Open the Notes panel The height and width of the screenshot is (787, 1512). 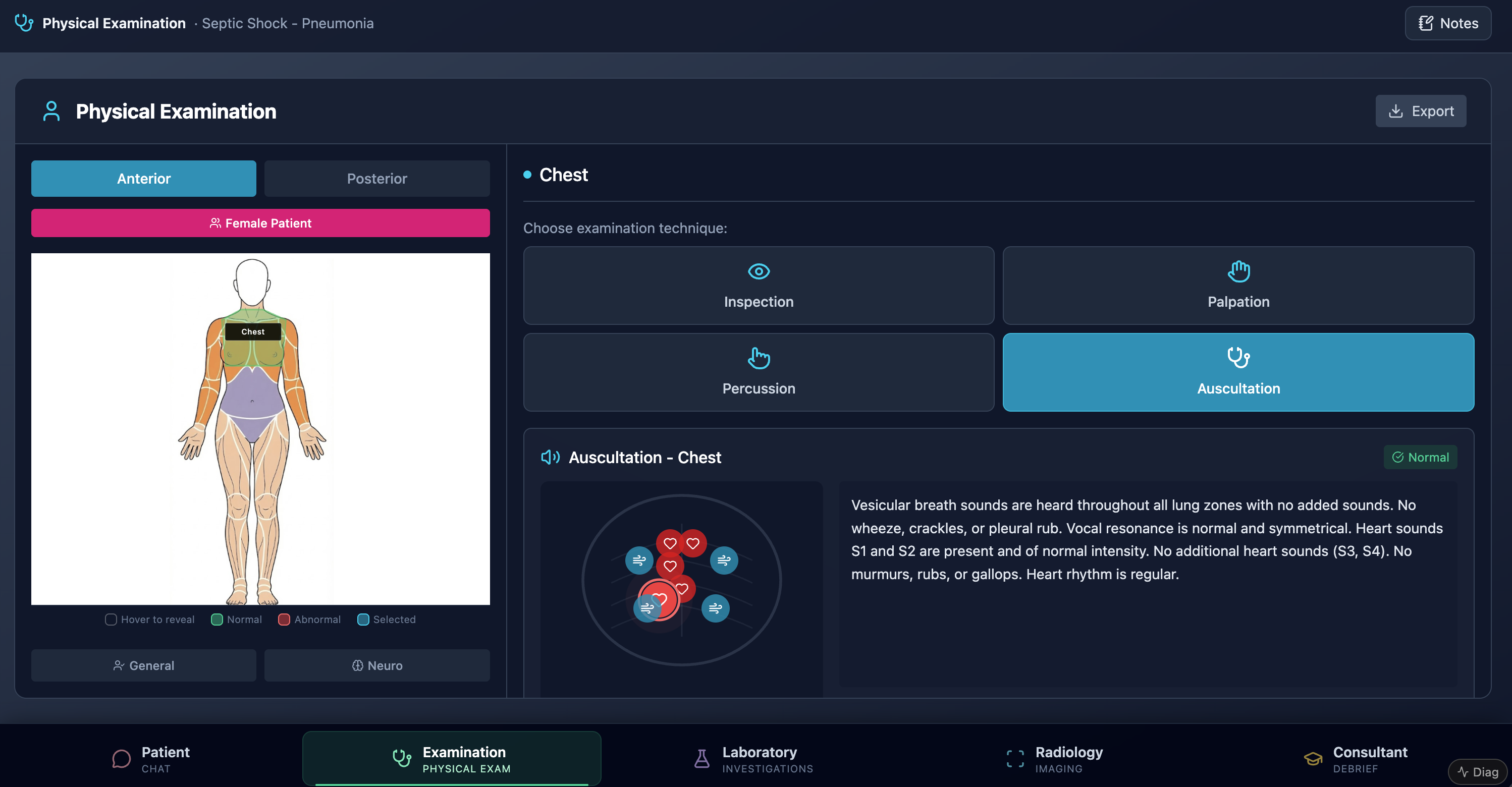pos(1447,24)
